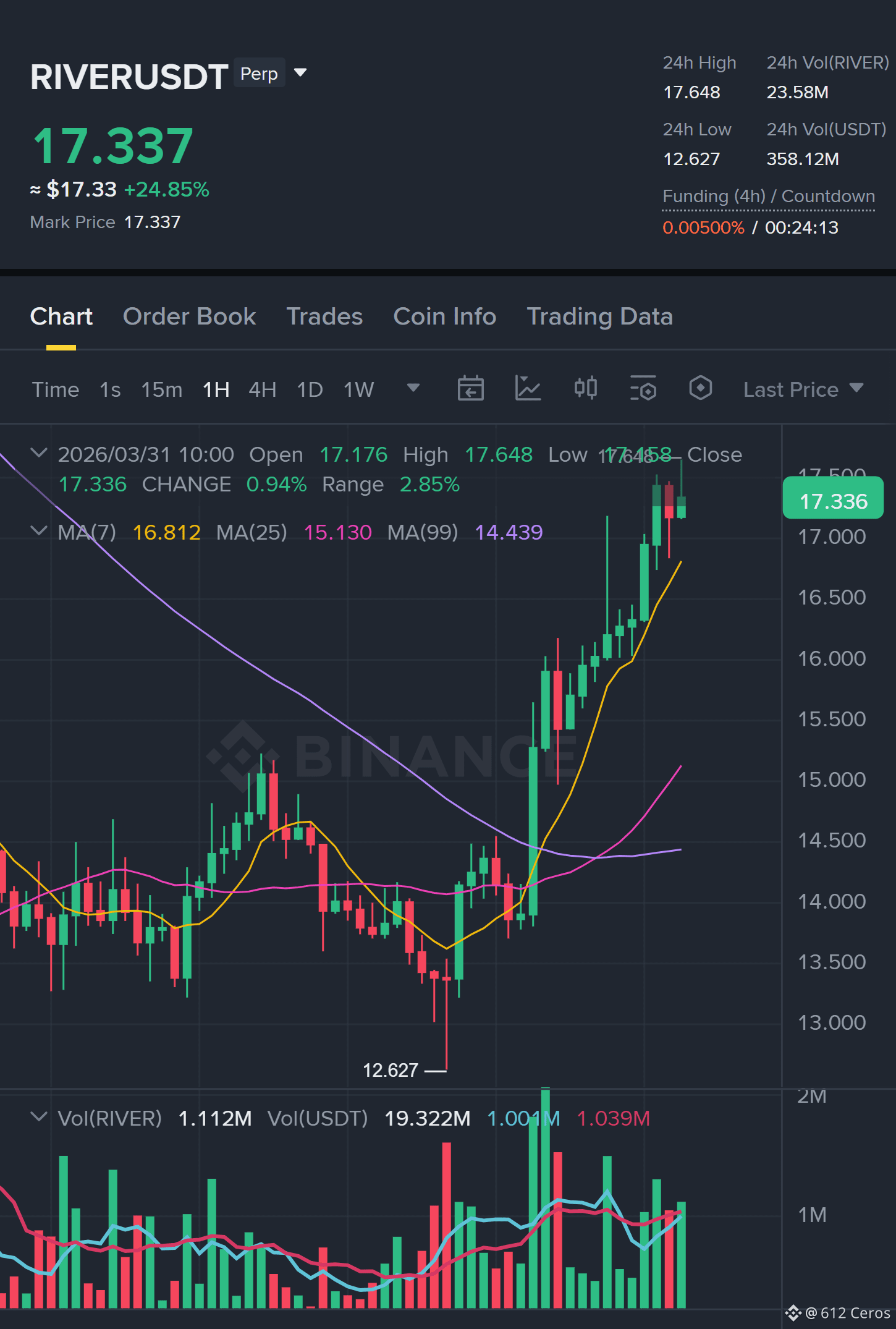This screenshot has width=896, height=1329.
Task: Collapse the MA indicator legend
Action: 38,531
